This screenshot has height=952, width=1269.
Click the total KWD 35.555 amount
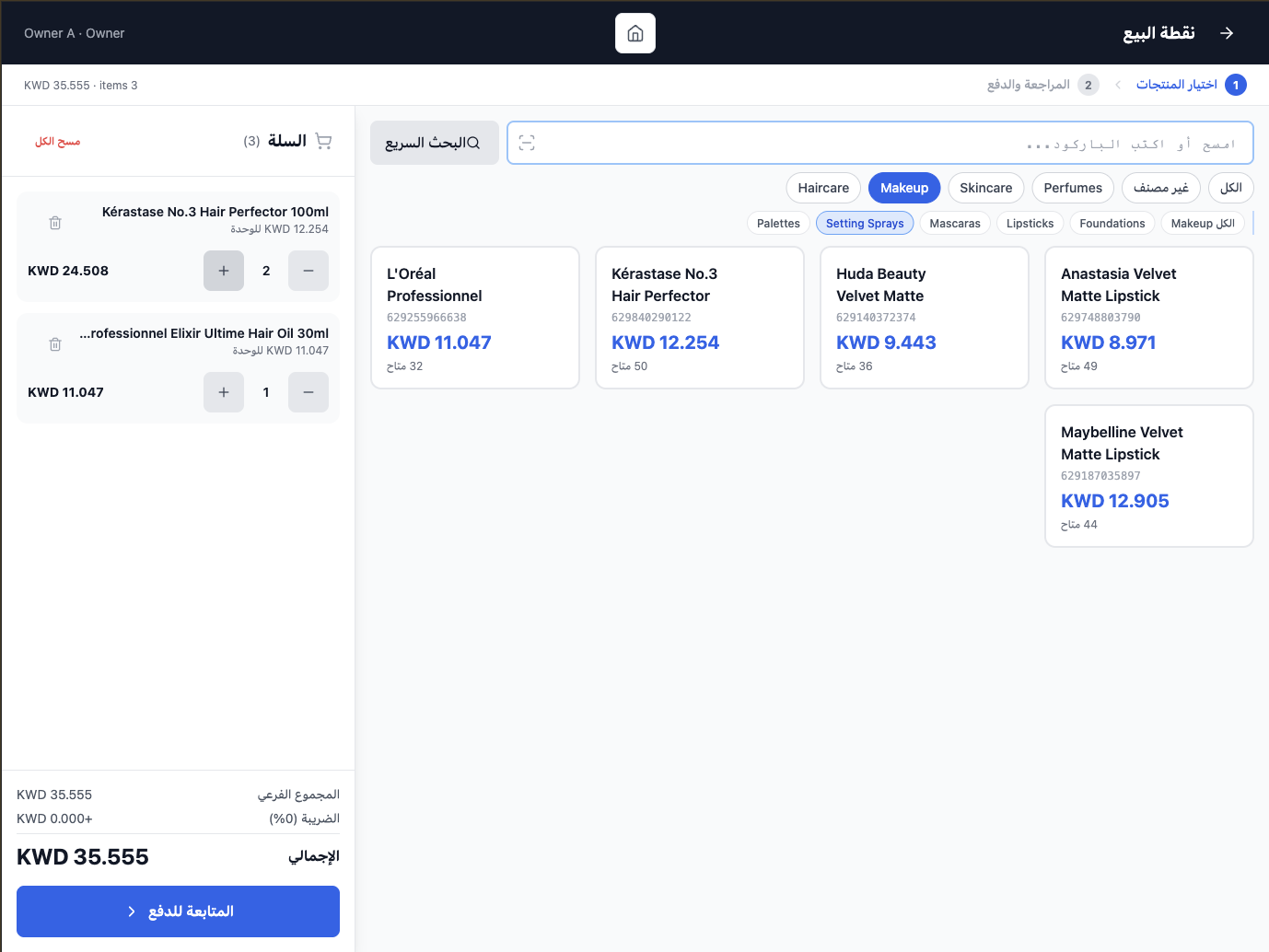(83, 857)
